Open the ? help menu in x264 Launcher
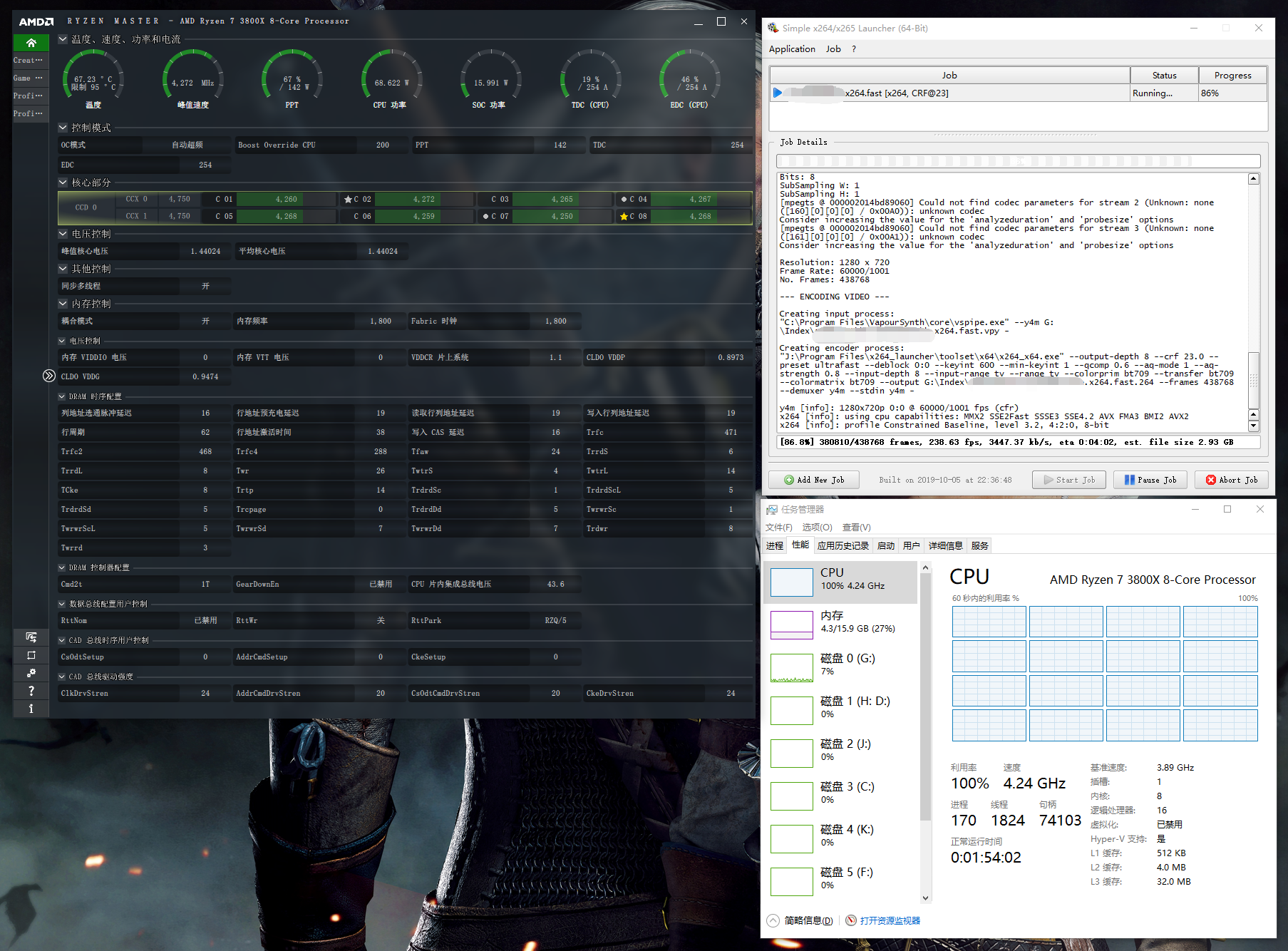 coord(854,49)
